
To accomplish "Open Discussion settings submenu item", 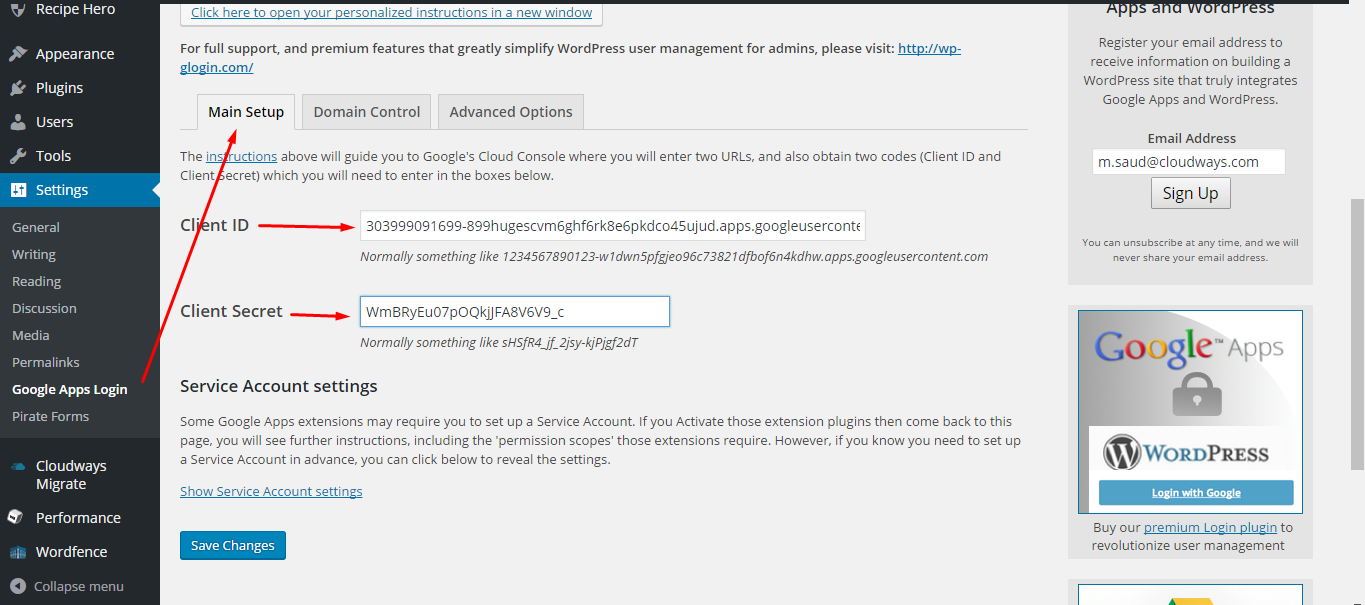I will [x=44, y=309].
